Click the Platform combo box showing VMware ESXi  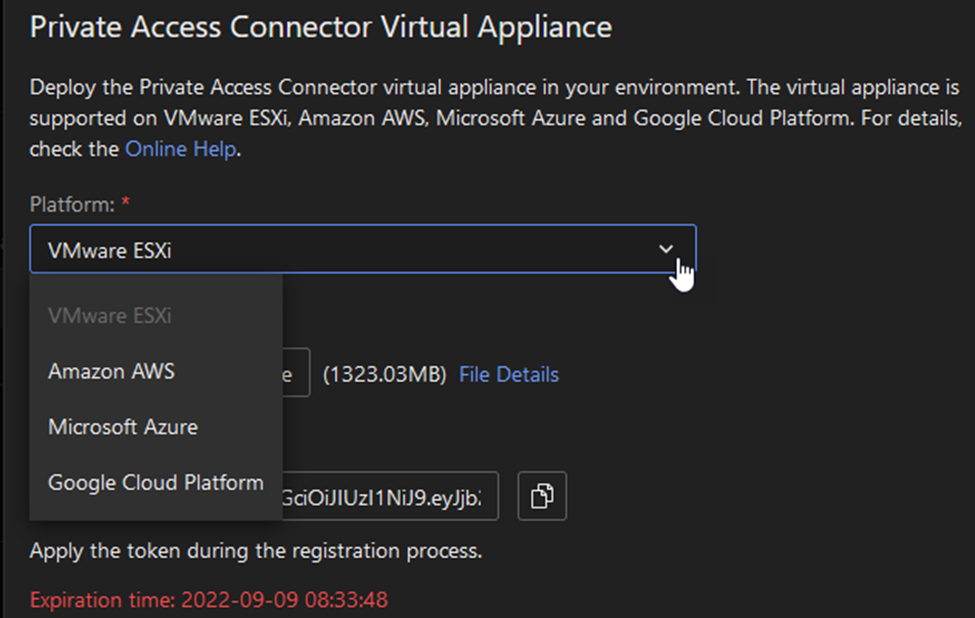pos(363,249)
